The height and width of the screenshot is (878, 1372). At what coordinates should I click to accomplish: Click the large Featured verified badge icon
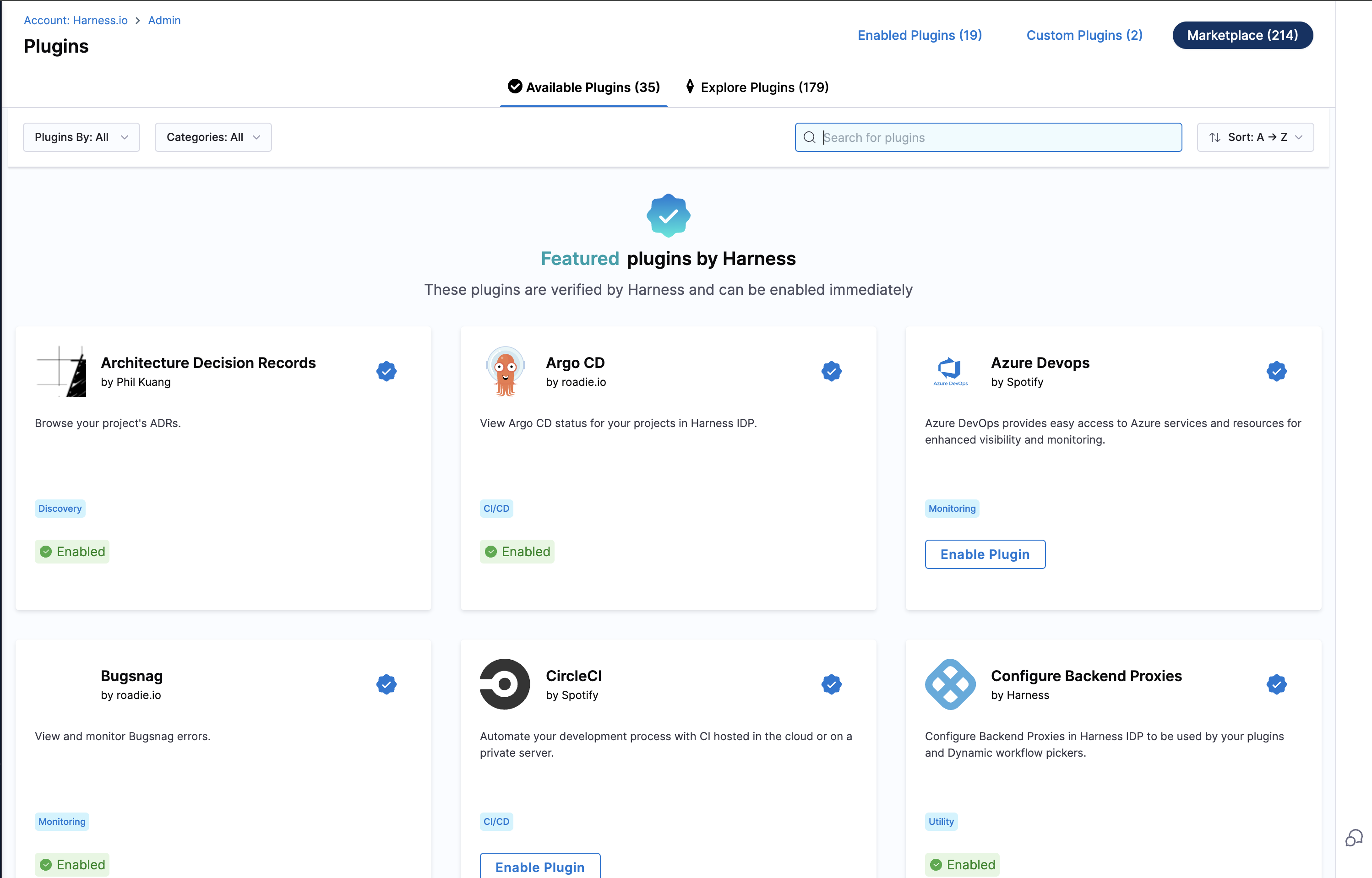(x=668, y=216)
